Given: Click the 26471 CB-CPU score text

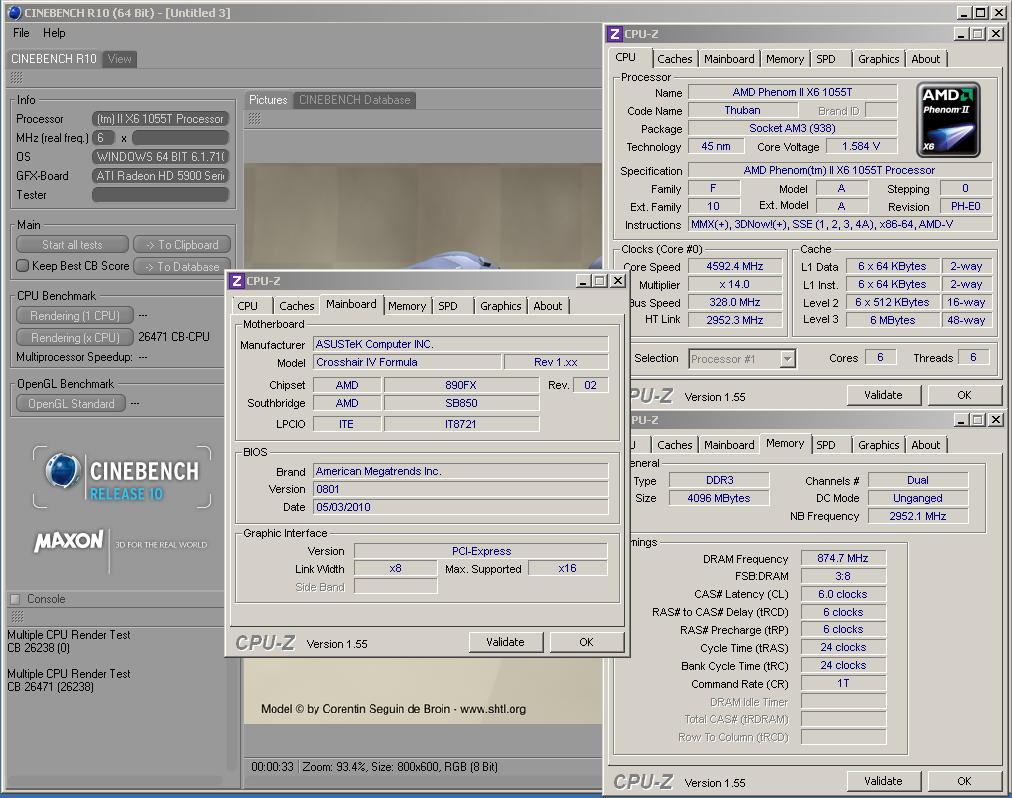Looking at the screenshot, I should tap(174, 337).
